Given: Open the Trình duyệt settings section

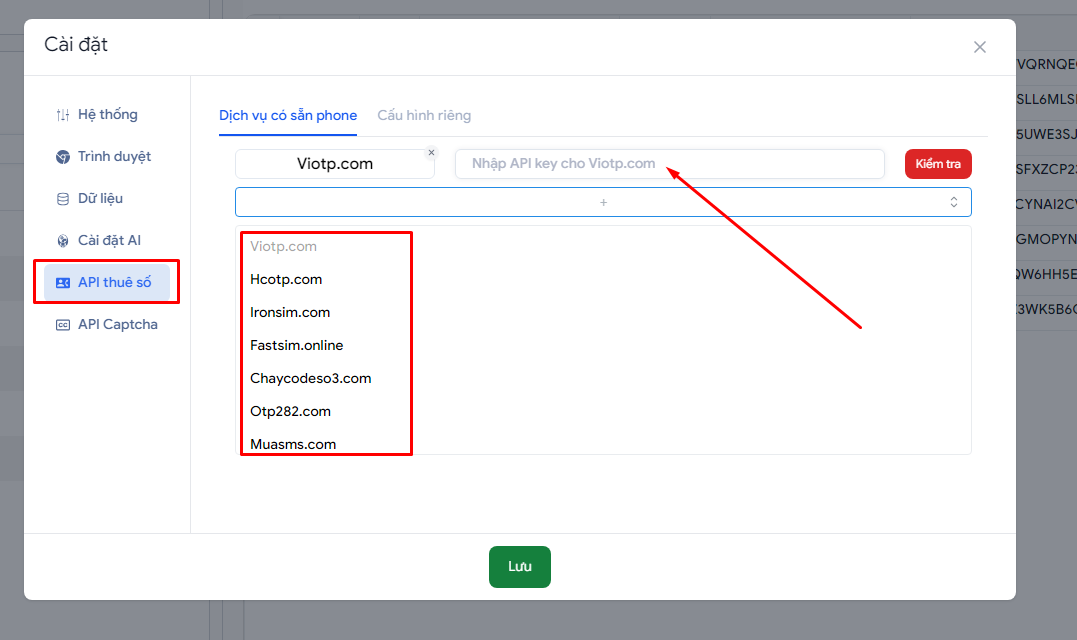Looking at the screenshot, I should (106, 157).
